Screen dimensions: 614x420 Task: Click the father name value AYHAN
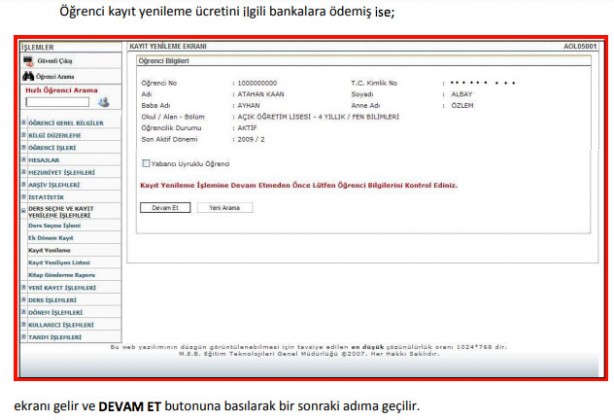point(248,106)
